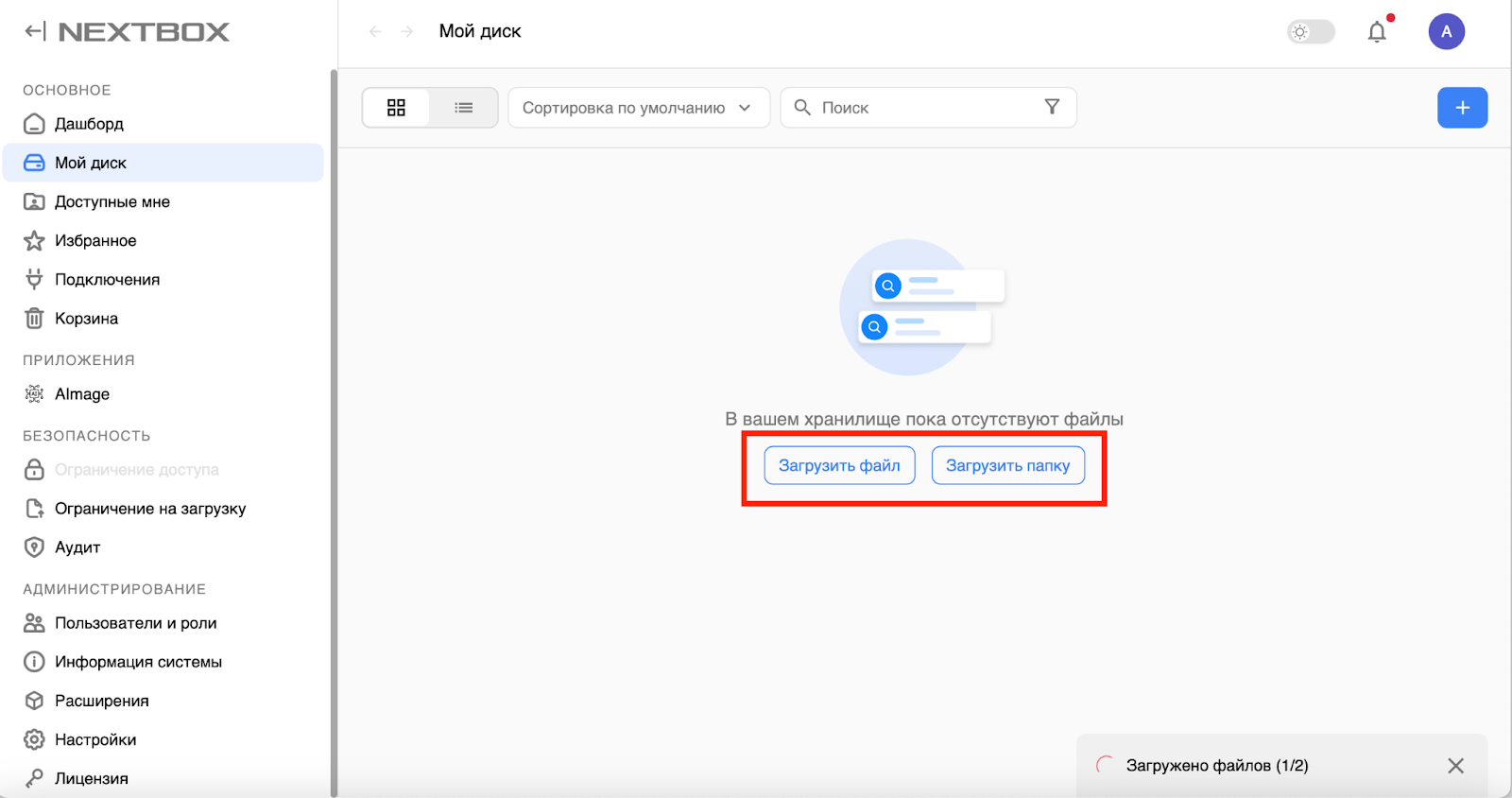The height and width of the screenshot is (798, 1512).
Task: Click the 'Загрузить файл' button
Action: coord(839,465)
